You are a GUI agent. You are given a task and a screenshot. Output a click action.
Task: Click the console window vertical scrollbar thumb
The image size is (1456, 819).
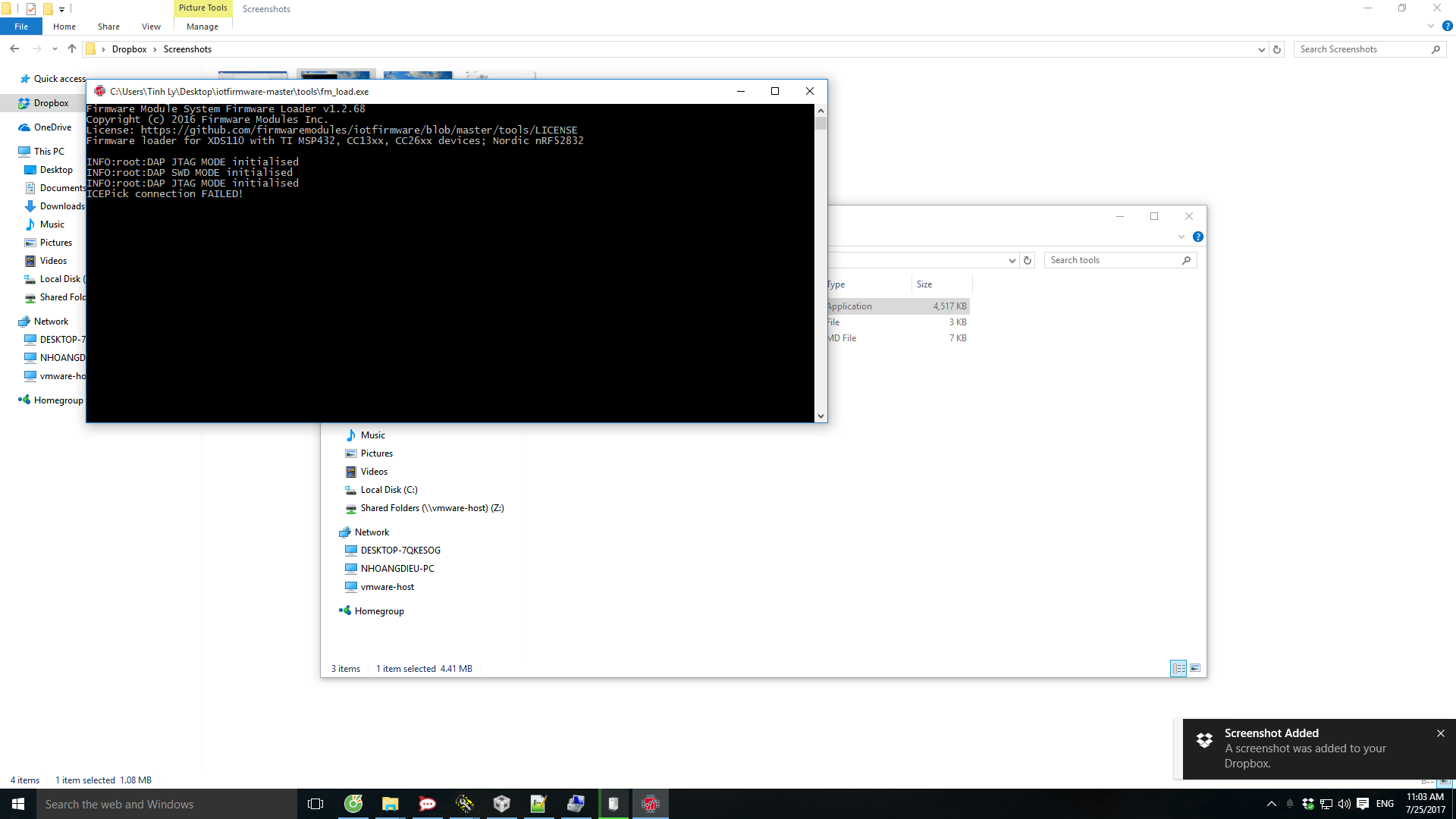[821, 123]
